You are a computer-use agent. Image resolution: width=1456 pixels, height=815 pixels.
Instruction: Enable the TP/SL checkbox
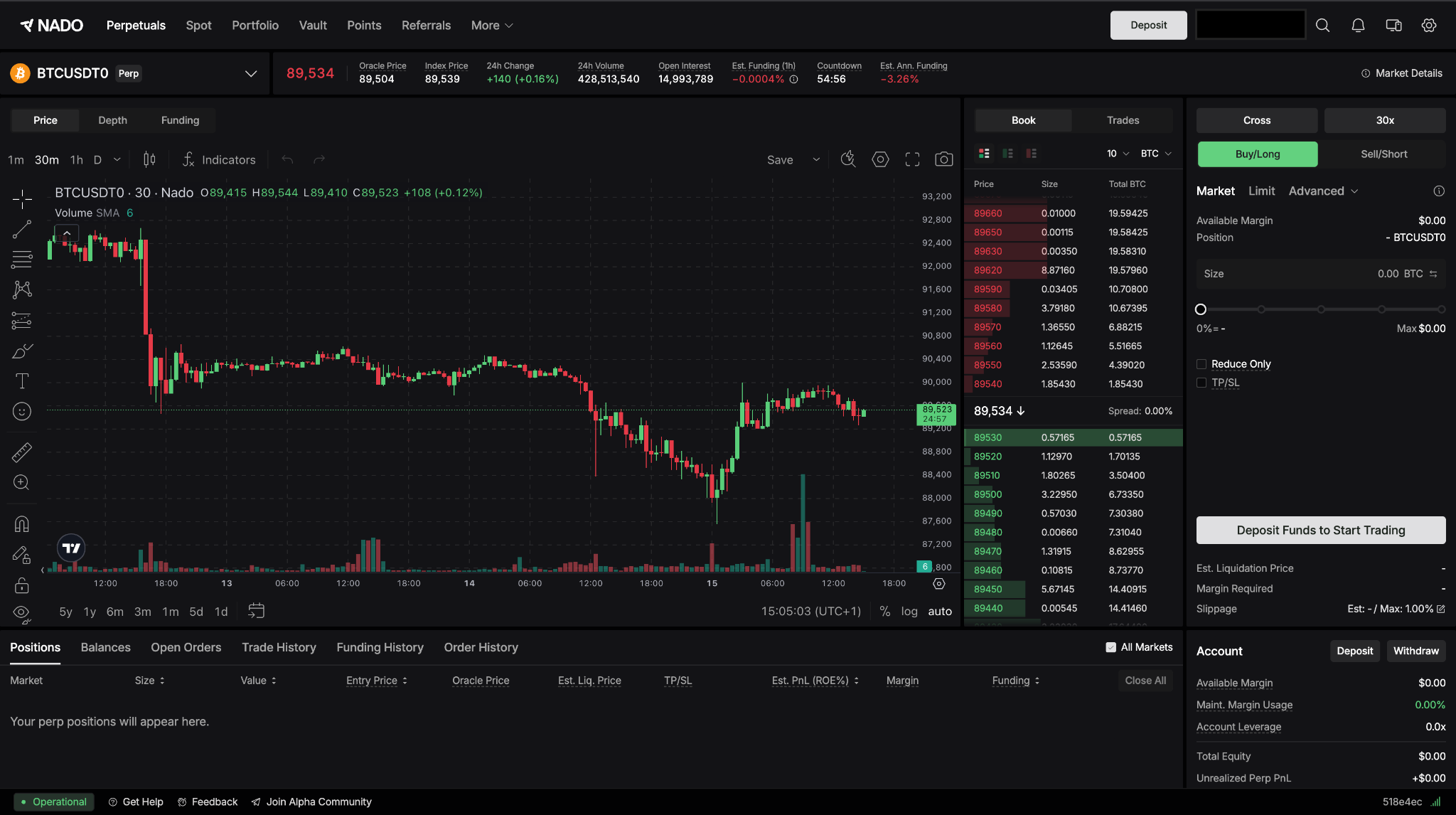point(1201,383)
